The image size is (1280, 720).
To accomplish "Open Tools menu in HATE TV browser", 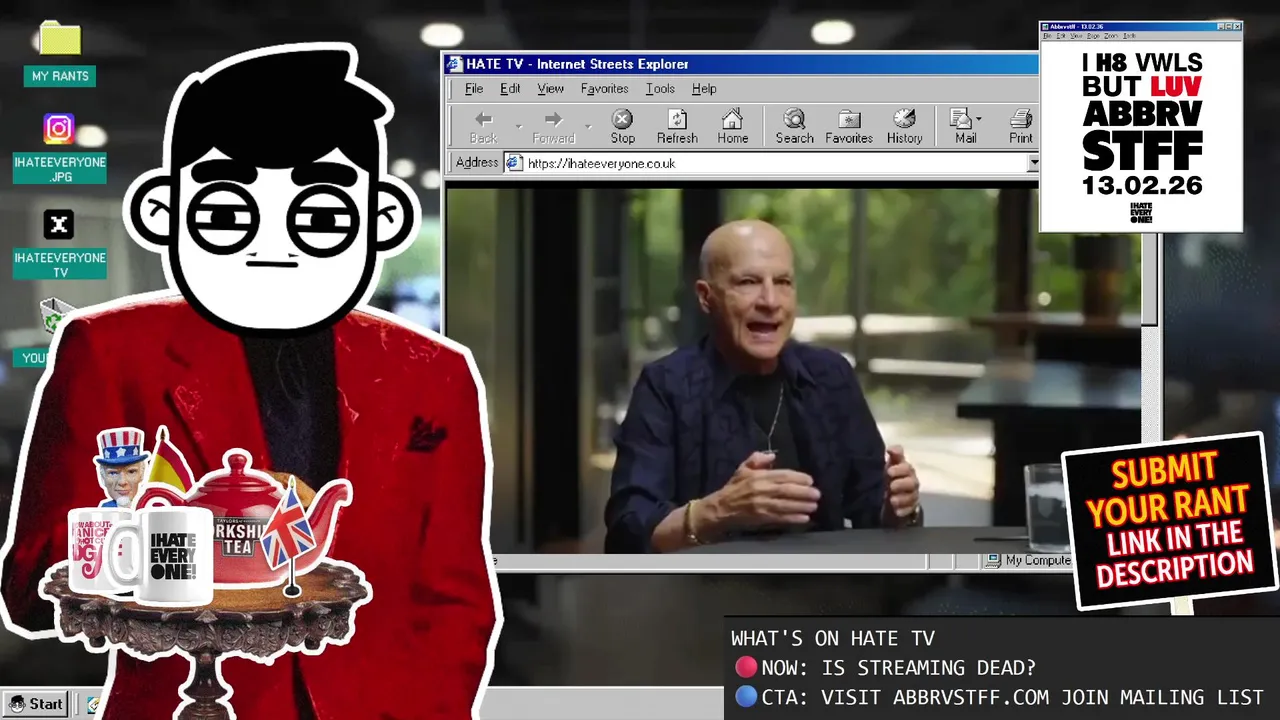I will pos(660,89).
